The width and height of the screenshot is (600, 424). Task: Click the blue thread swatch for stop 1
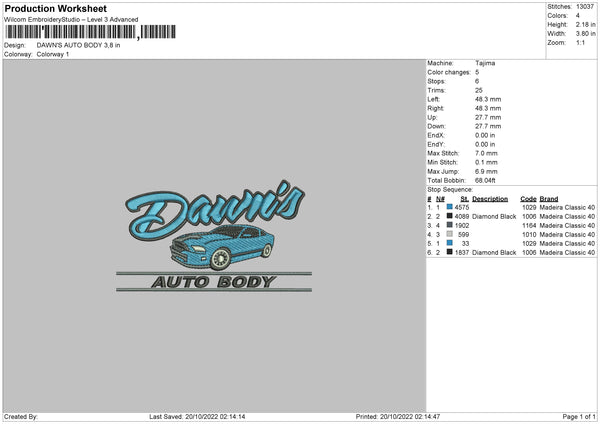(450, 207)
